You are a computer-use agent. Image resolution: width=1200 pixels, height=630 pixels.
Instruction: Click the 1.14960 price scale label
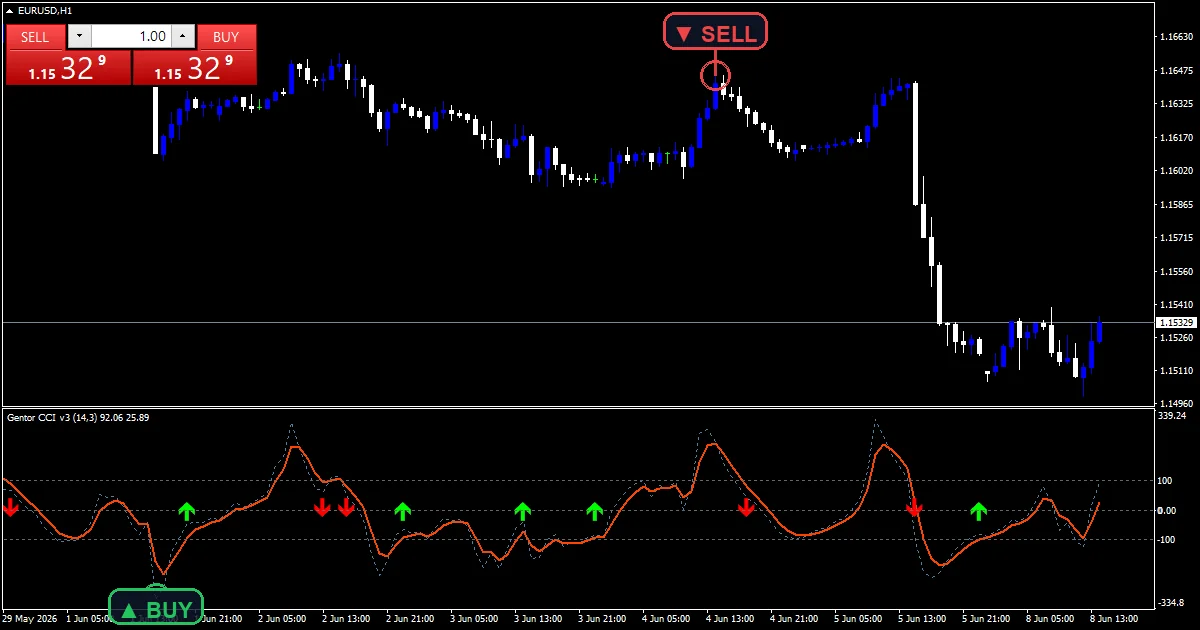(1175, 404)
